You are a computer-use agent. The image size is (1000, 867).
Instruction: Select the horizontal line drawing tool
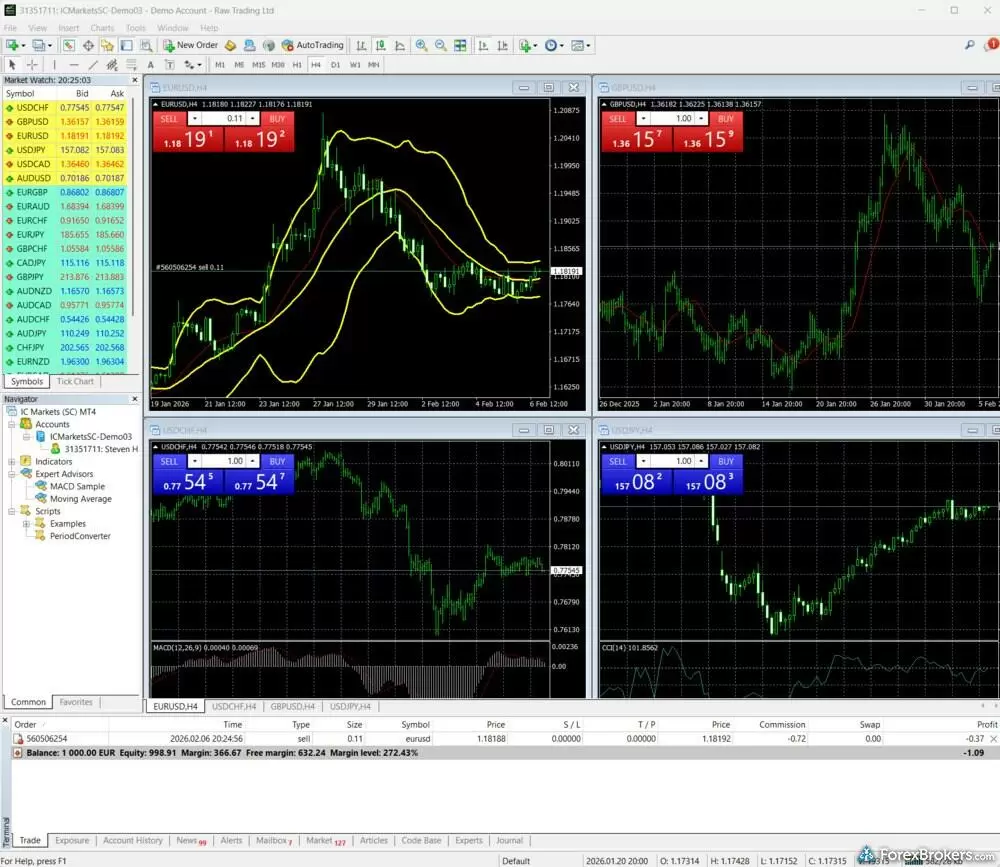click(74, 65)
